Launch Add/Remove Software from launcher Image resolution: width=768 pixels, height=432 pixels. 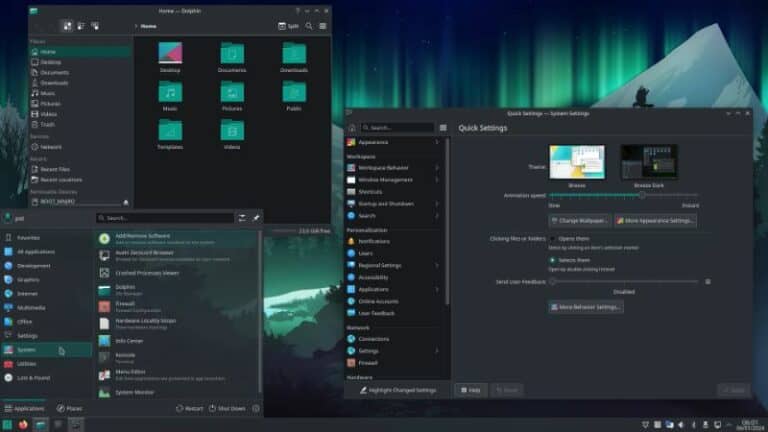click(x=177, y=239)
